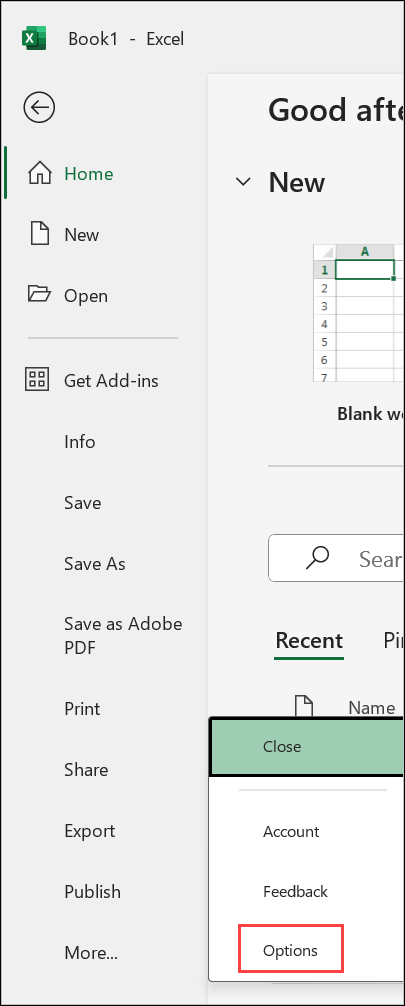Viewport: 405px width, 1006px height.
Task: Click the Home house icon
Action: coord(40,173)
